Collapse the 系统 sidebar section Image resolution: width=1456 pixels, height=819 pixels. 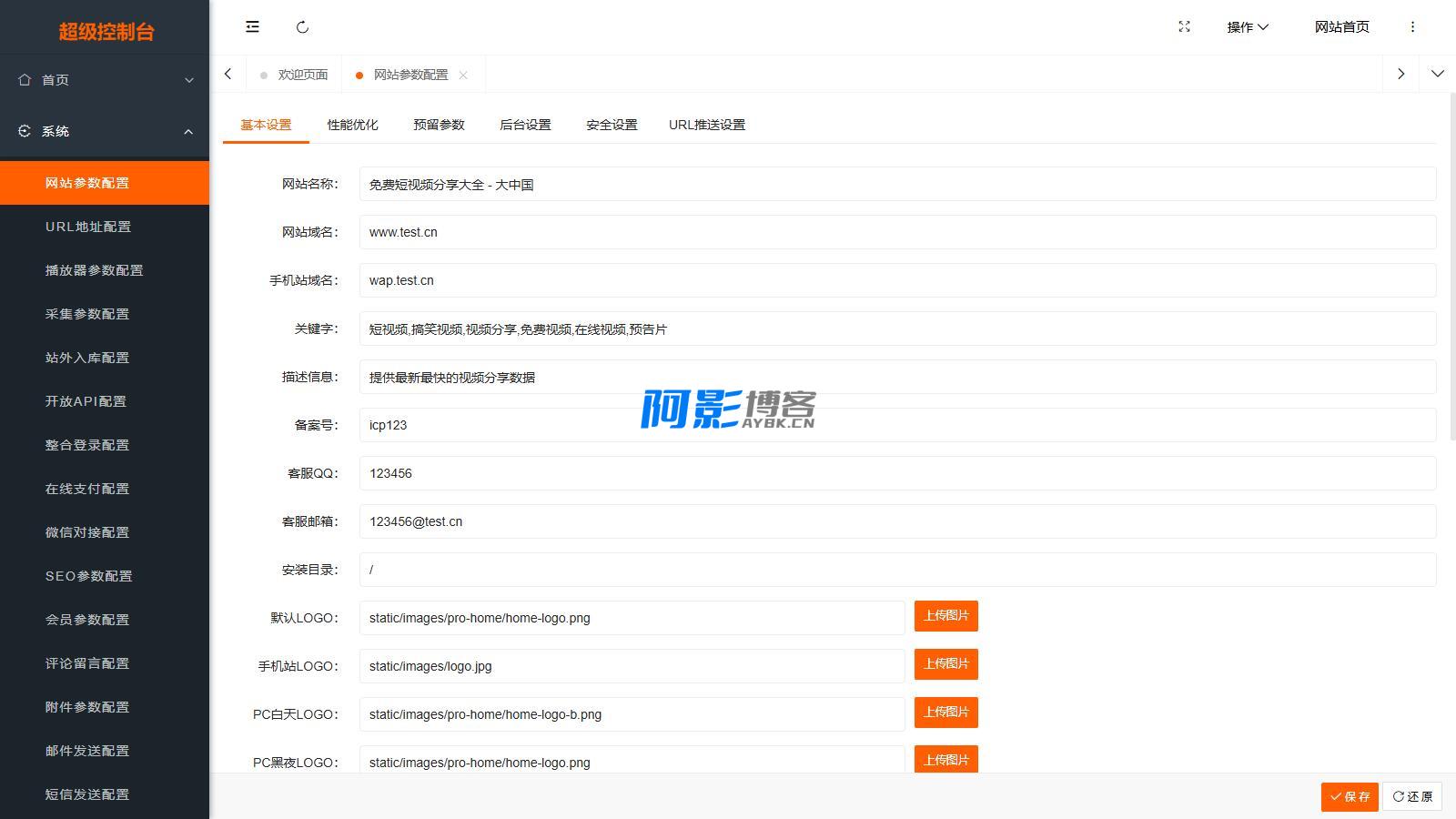[x=188, y=131]
